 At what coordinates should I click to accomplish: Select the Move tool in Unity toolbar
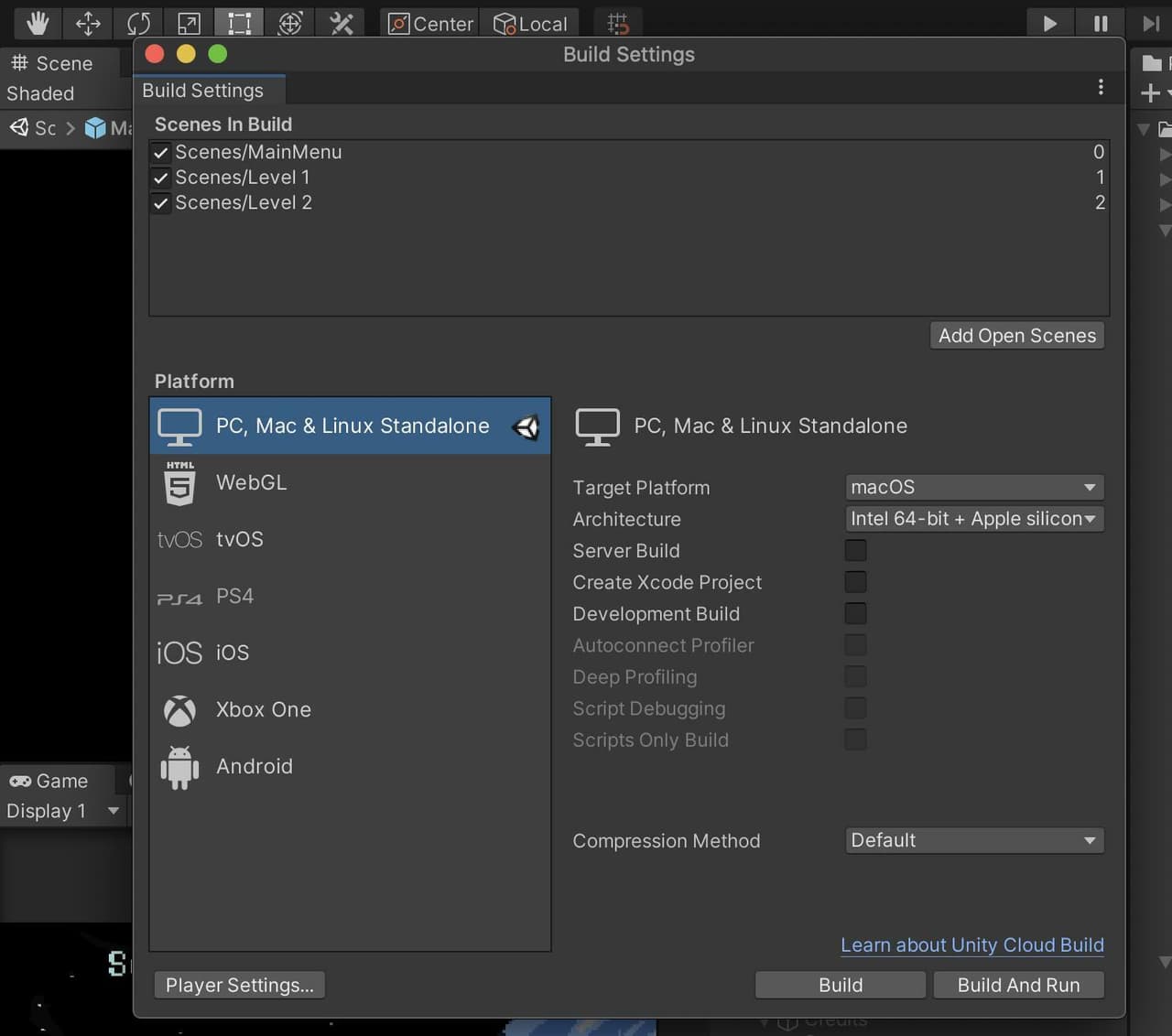point(88,23)
